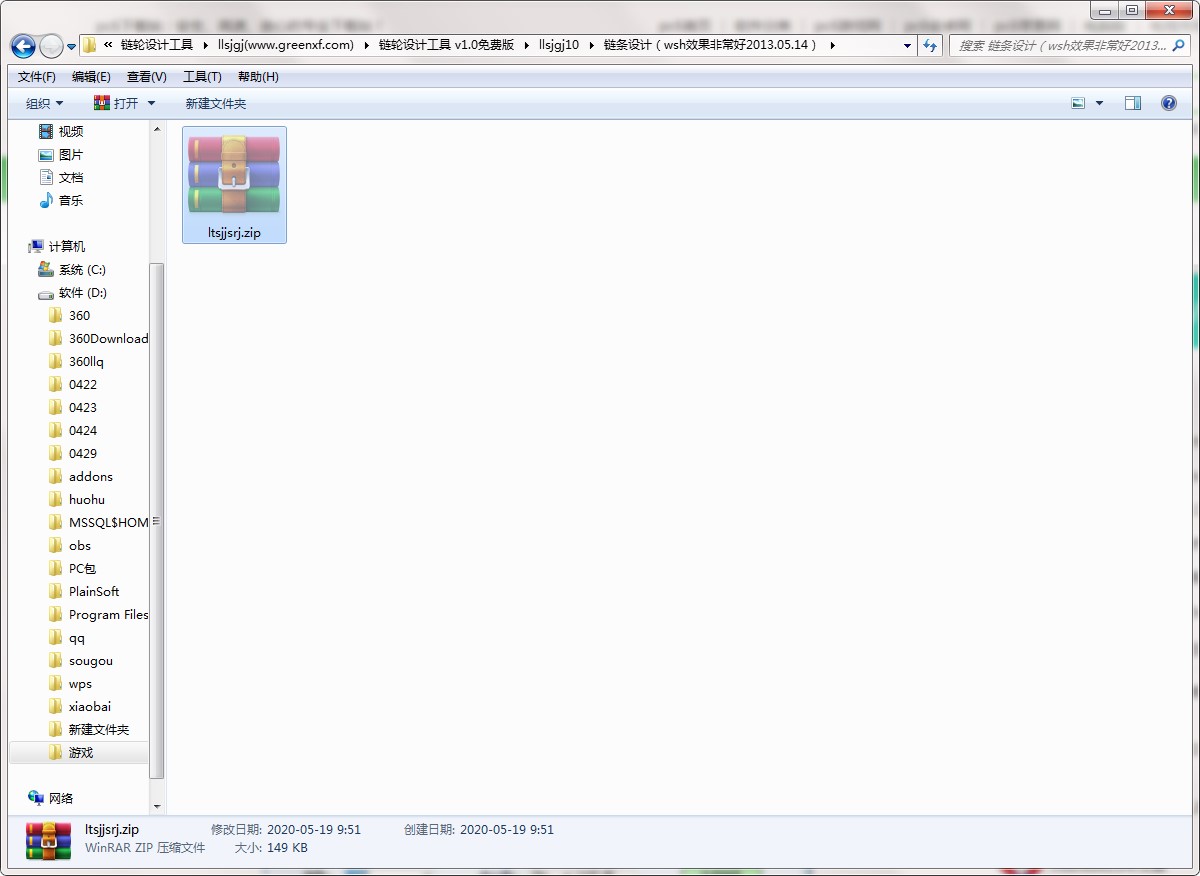The height and width of the screenshot is (876, 1200).
Task: Open 软件 (D:) drive
Action: pos(73,292)
